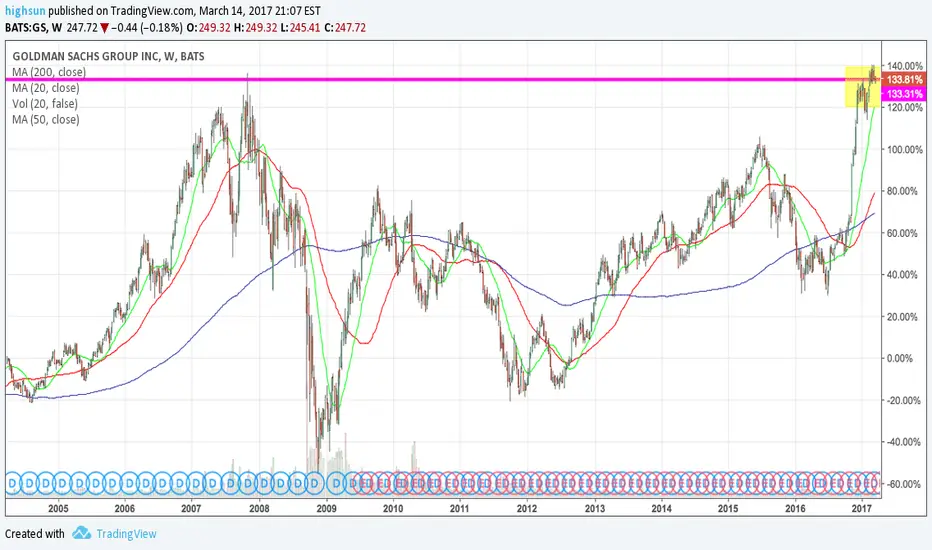Click the 140.00% axis label
The width and height of the screenshot is (932, 550).
tap(905, 65)
